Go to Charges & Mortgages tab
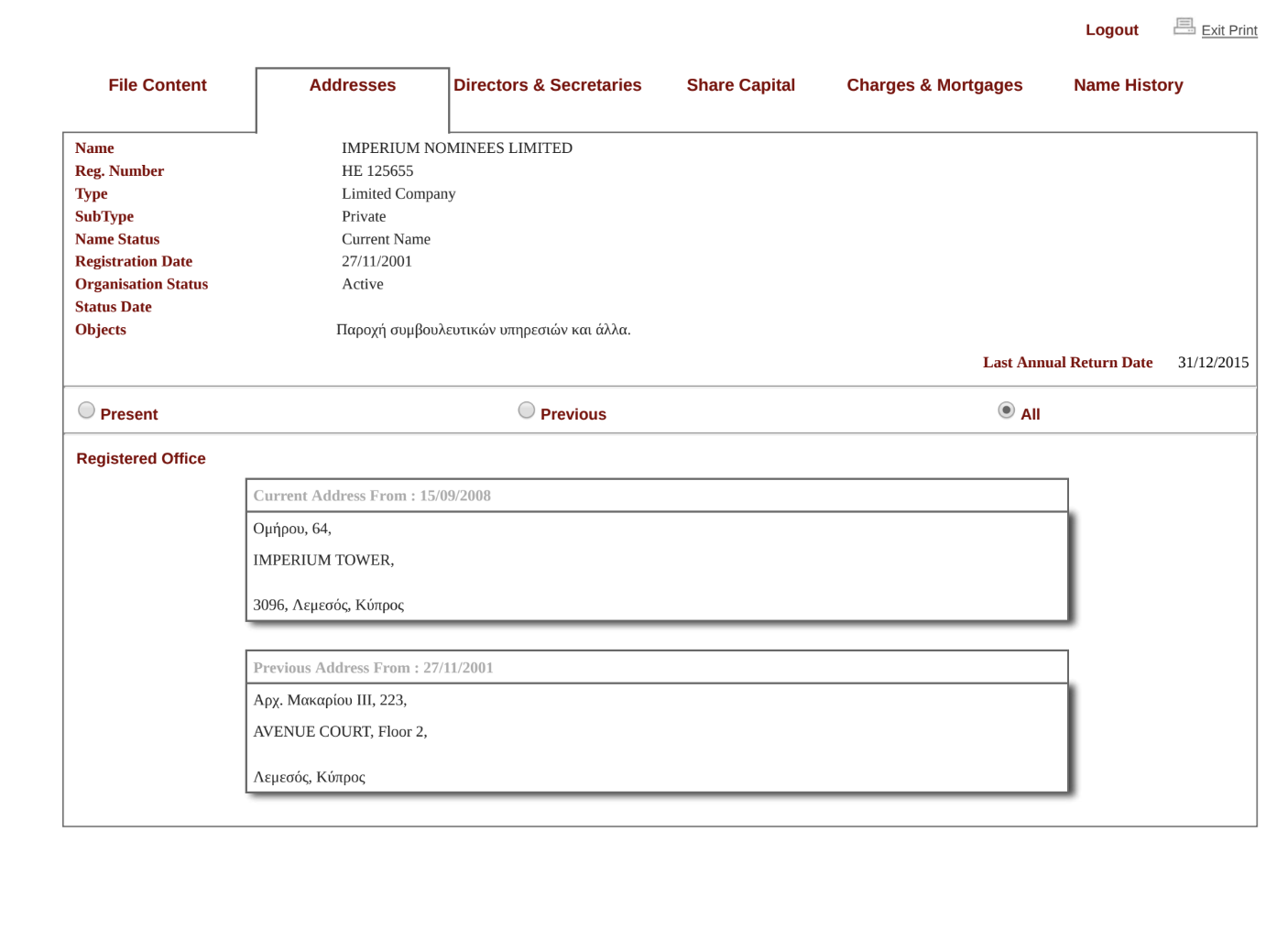The width and height of the screenshot is (1288, 929). click(933, 85)
